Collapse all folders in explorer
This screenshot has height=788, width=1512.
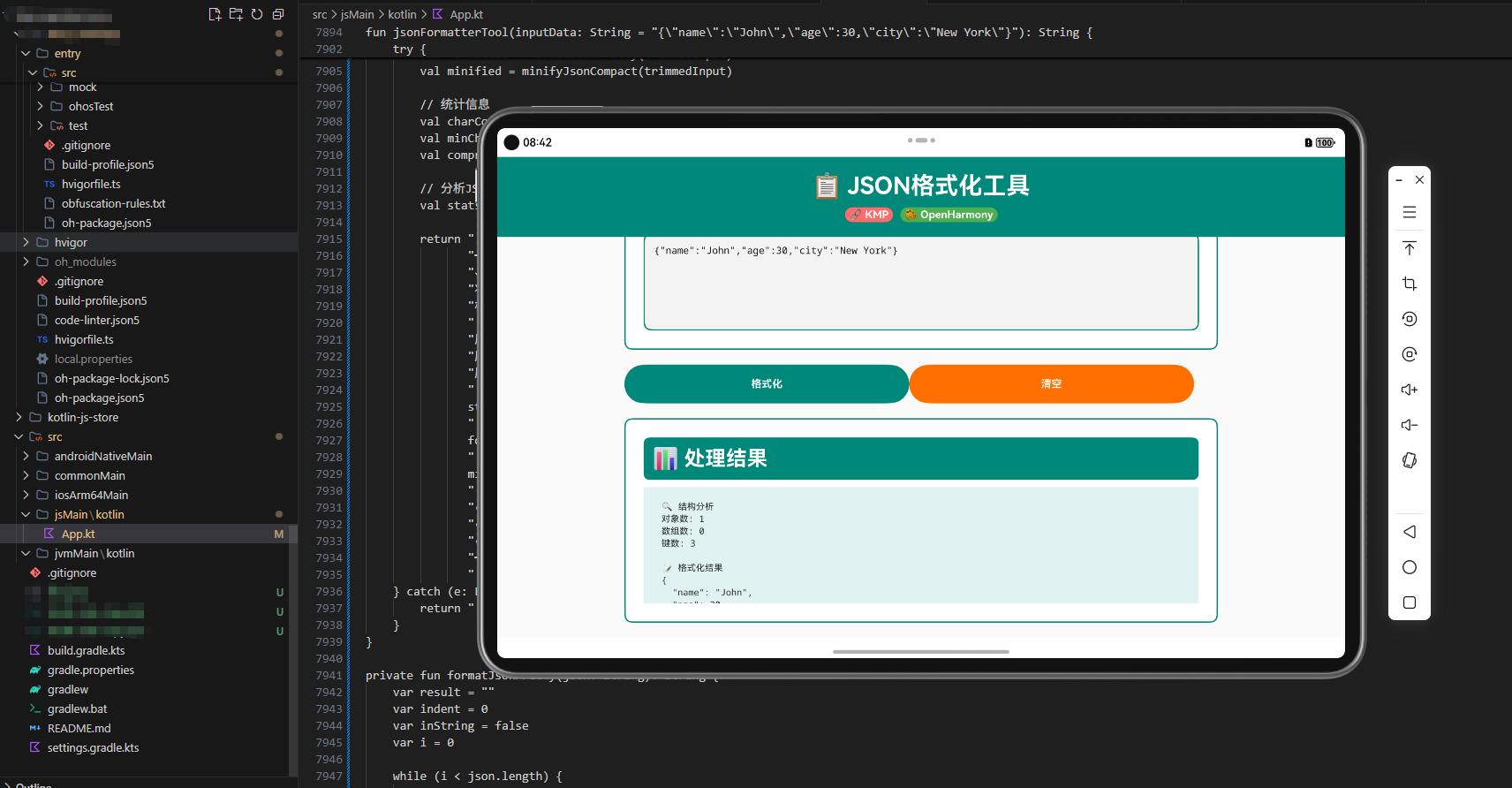click(x=278, y=14)
